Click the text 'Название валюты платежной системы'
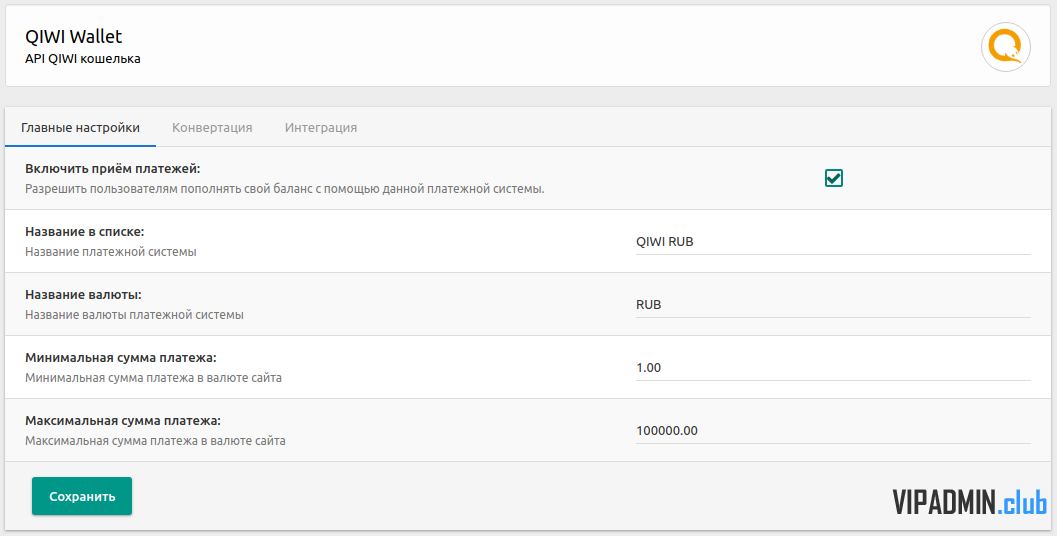This screenshot has height=536, width=1057. [x=134, y=315]
